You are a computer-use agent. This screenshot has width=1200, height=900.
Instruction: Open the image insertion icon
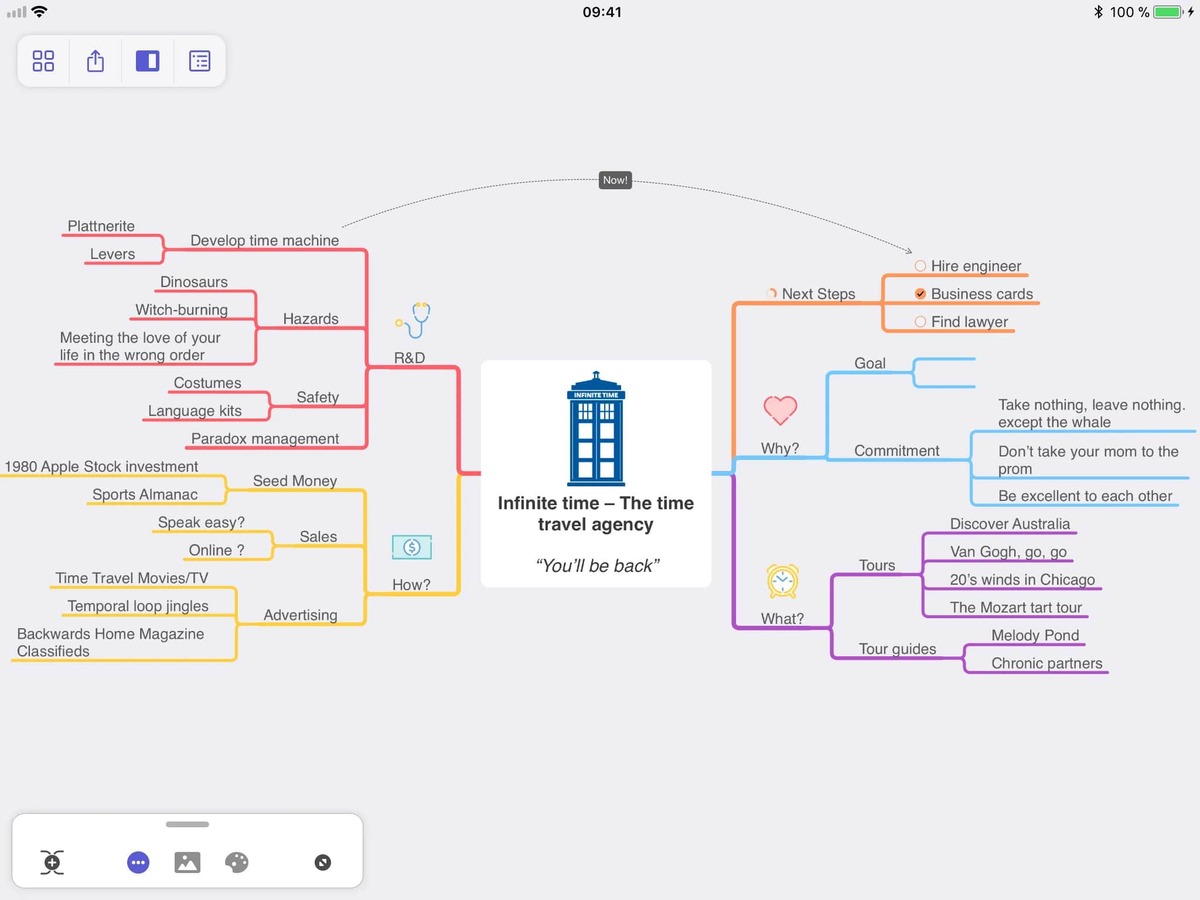[x=187, y=862]
